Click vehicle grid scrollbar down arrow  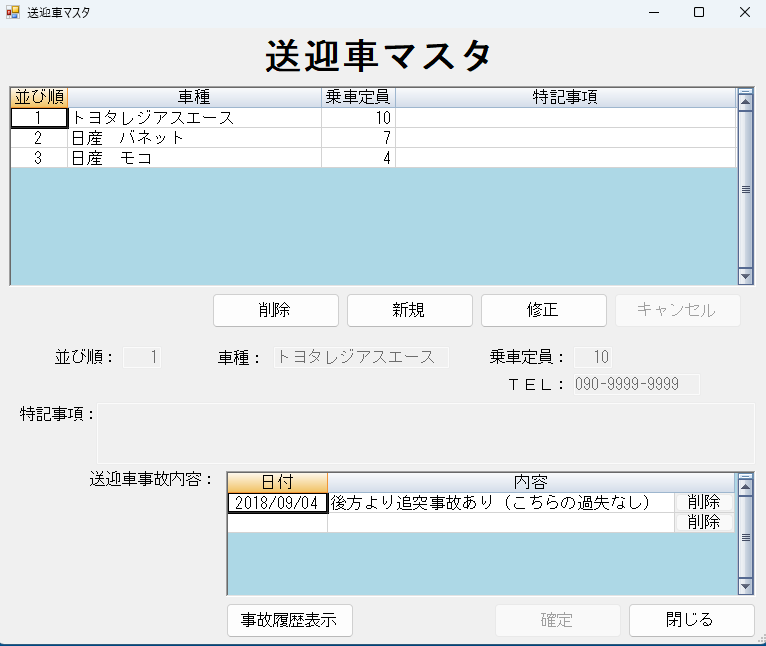pyautogui.click(x=745, y=277)
